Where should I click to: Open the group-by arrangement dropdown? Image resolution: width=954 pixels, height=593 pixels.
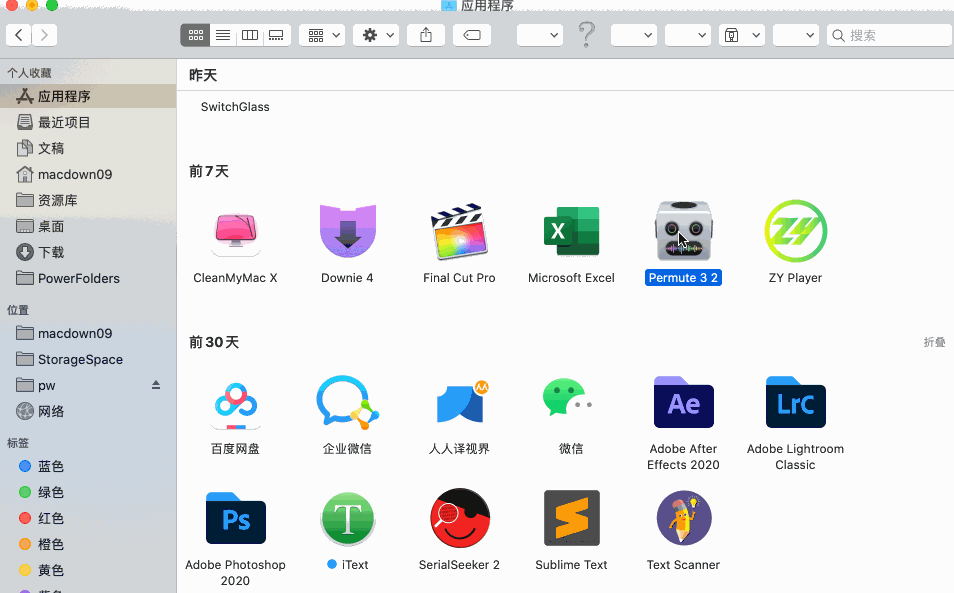pyautogui.click(x=322, y=35)
